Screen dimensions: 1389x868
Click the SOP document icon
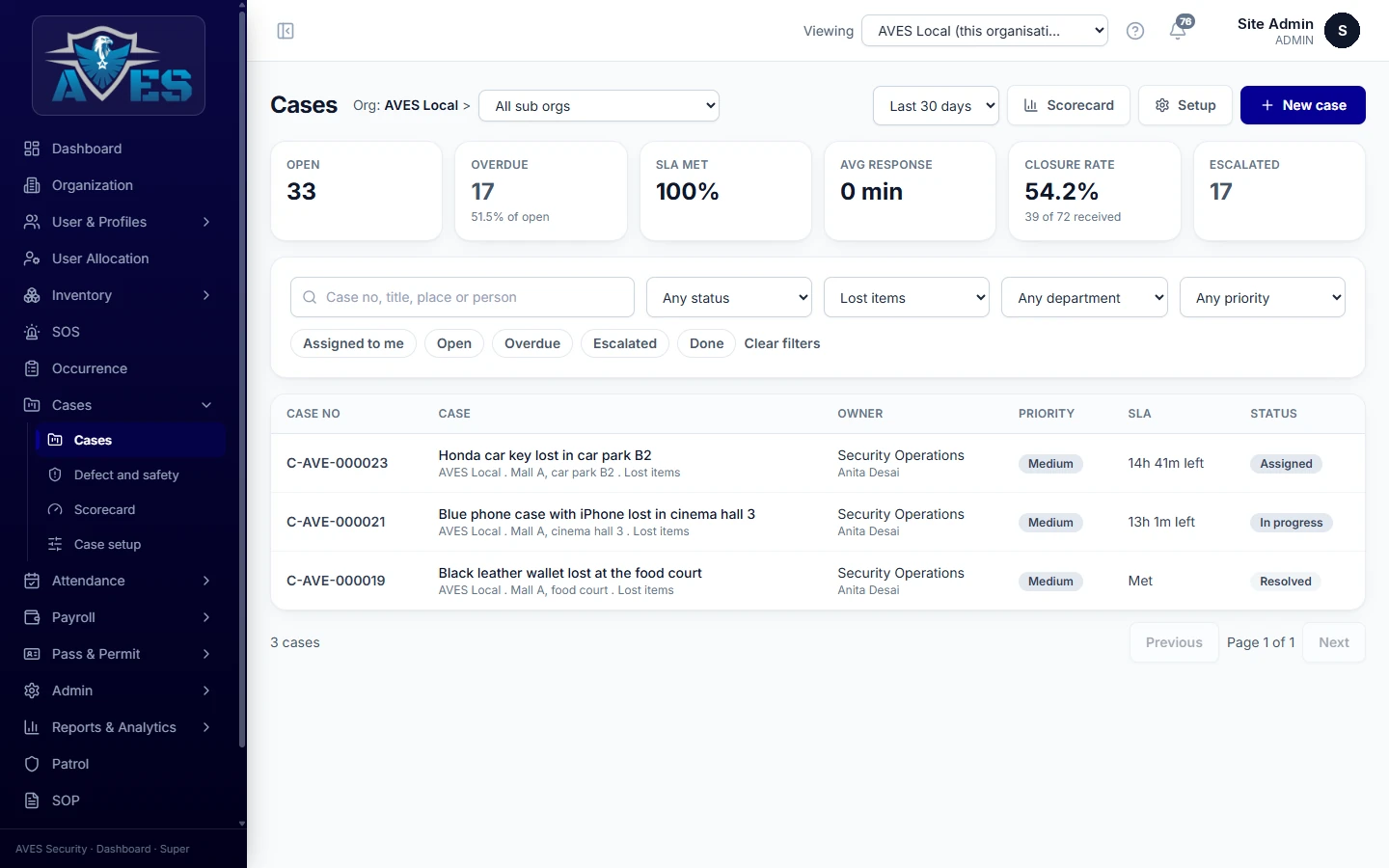[x=32, y=800]
